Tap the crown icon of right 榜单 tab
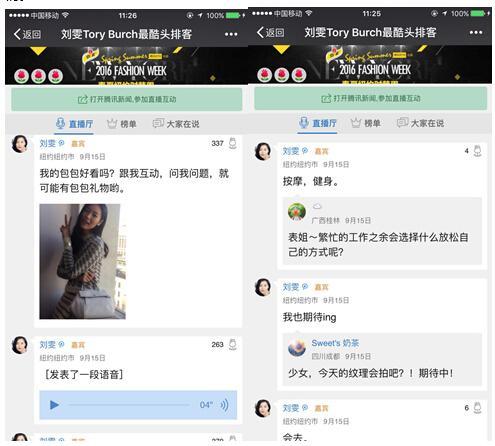 [x=356, y=123]
